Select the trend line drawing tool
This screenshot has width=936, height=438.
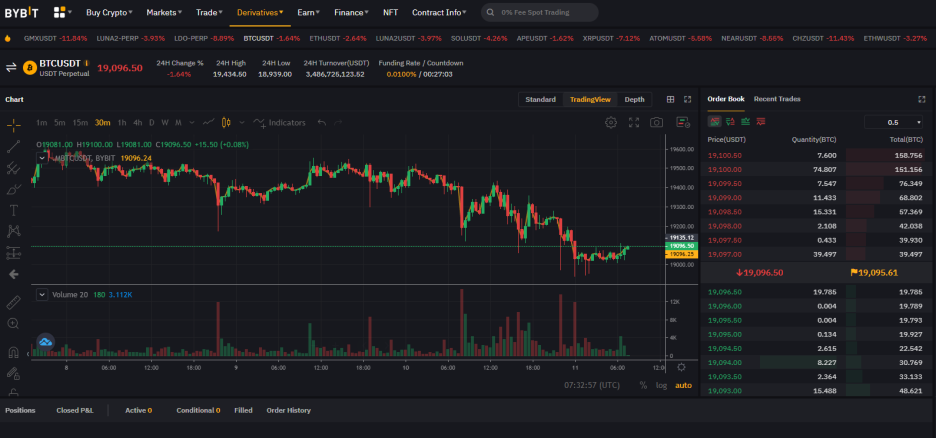coord(13,146)
